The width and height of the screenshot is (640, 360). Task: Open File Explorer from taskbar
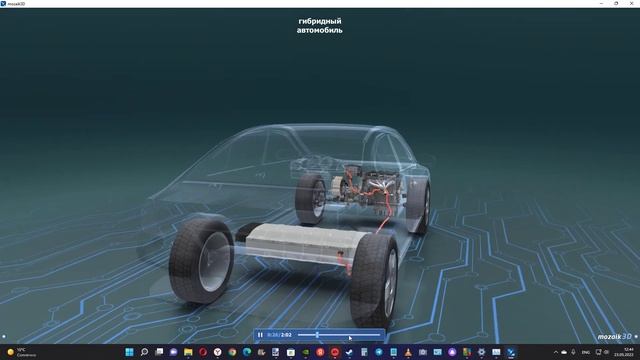pos(188,352)
